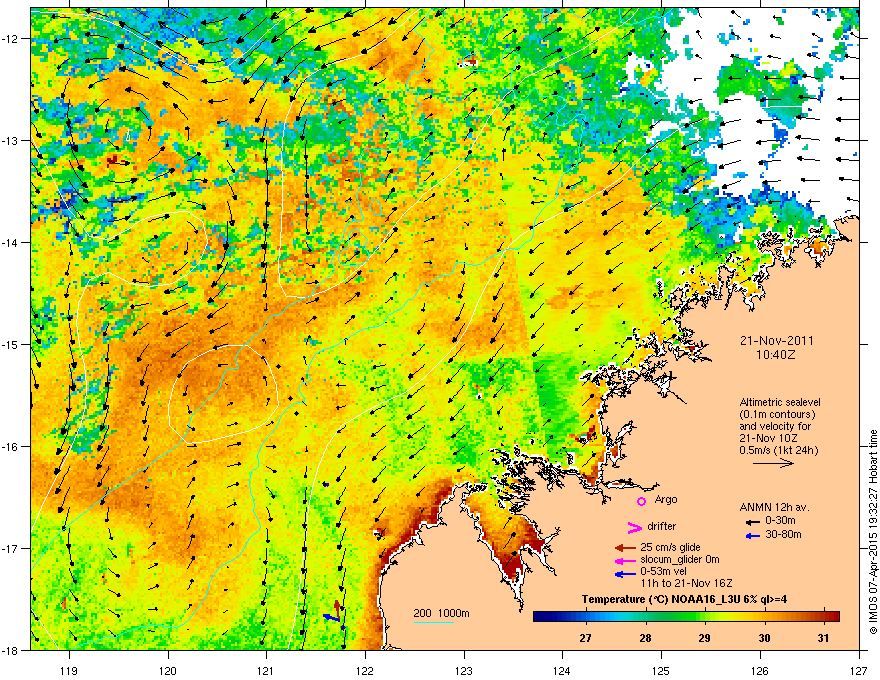Click the 27 colorbar tick label
Image resolution: width=880 pixels, height=680 pixels.
pyautogui.click(x=585, y=638)
